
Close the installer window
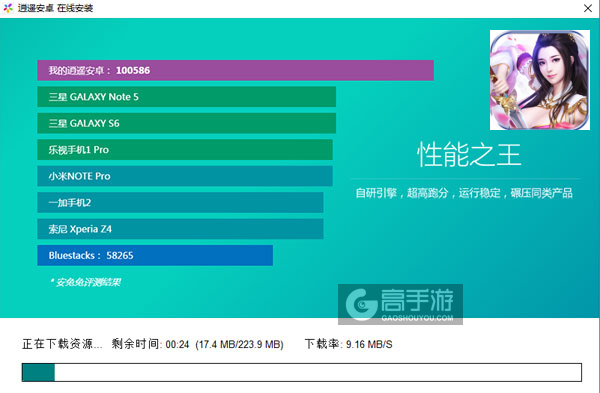coord(588,8)
